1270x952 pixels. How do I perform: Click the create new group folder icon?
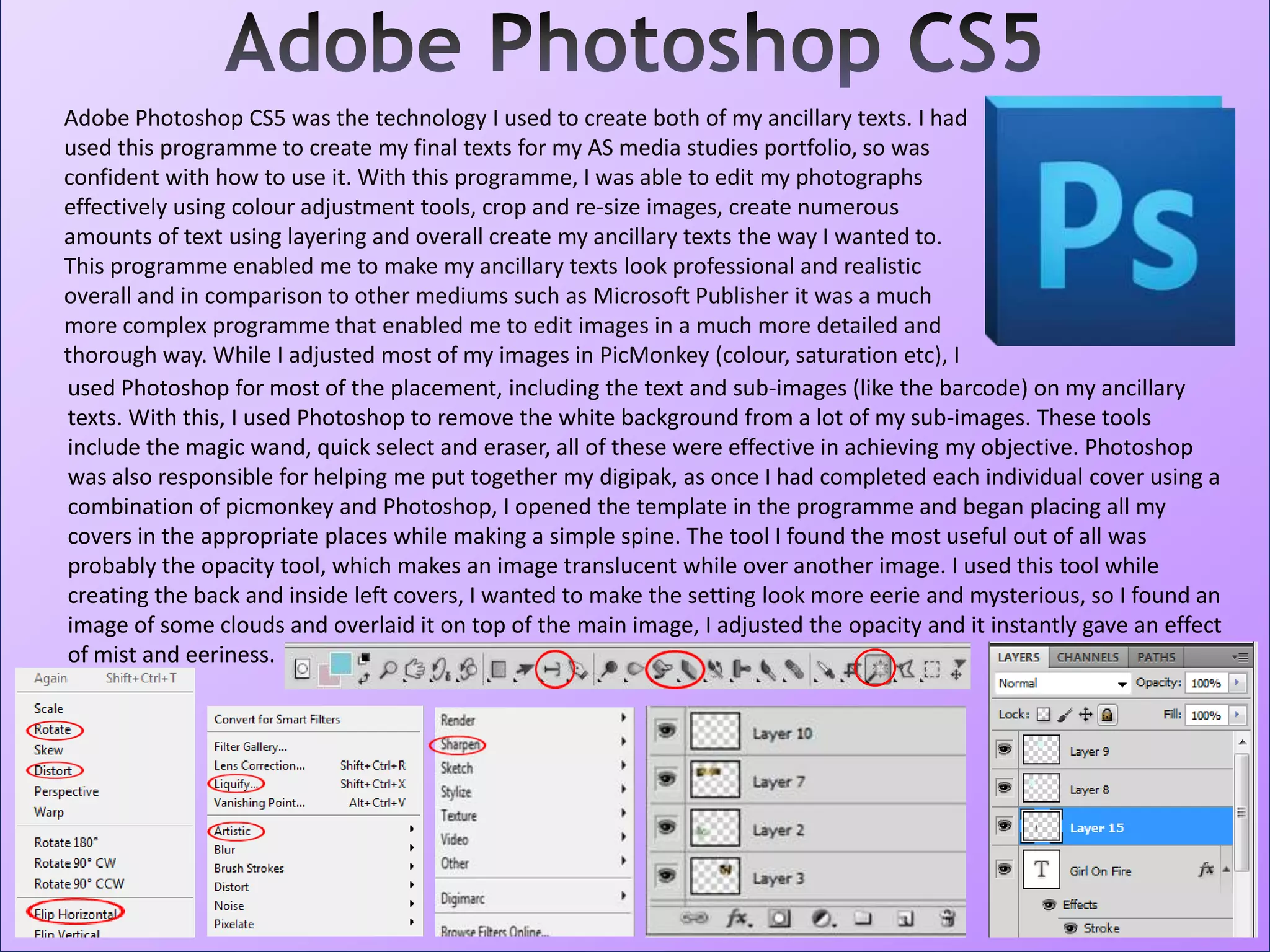(863, 919)
